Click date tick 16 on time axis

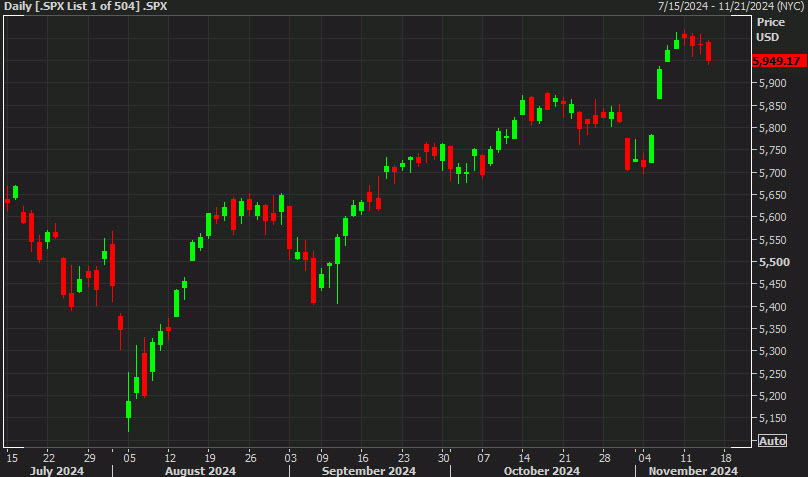tap(363, 457)
